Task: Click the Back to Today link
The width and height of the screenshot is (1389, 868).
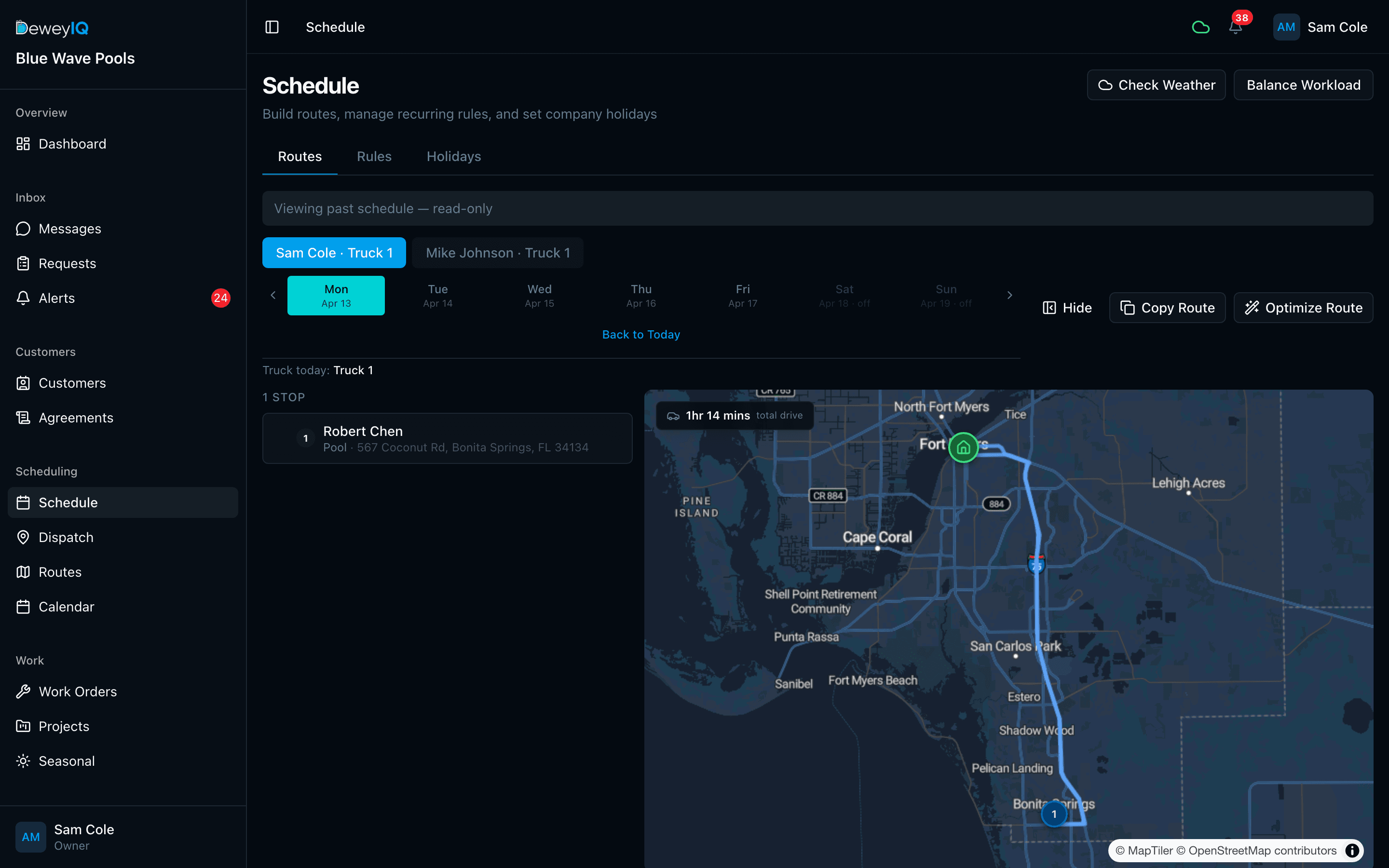Action: coord(641,334)
